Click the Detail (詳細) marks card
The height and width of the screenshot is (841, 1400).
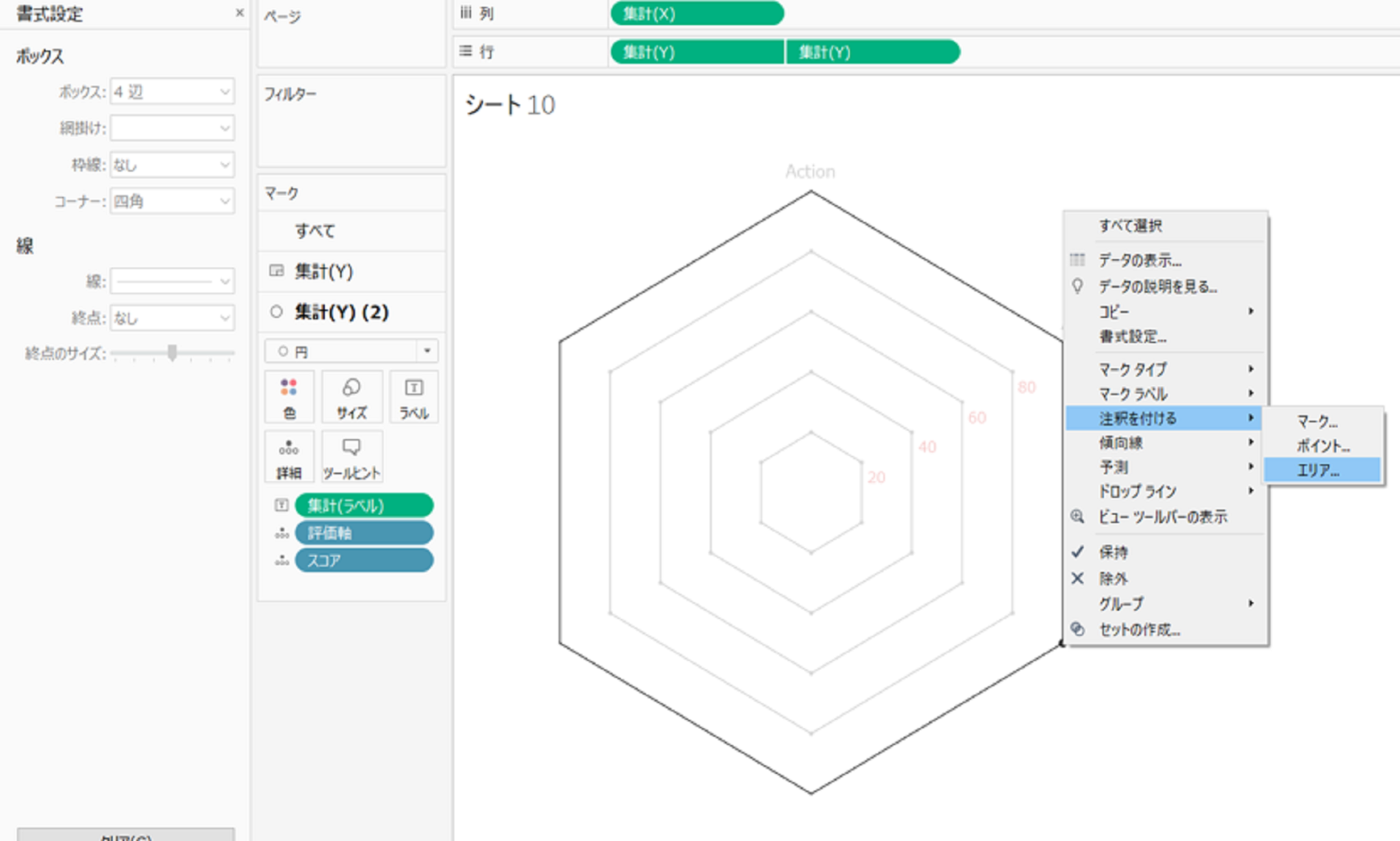(288, 457)
